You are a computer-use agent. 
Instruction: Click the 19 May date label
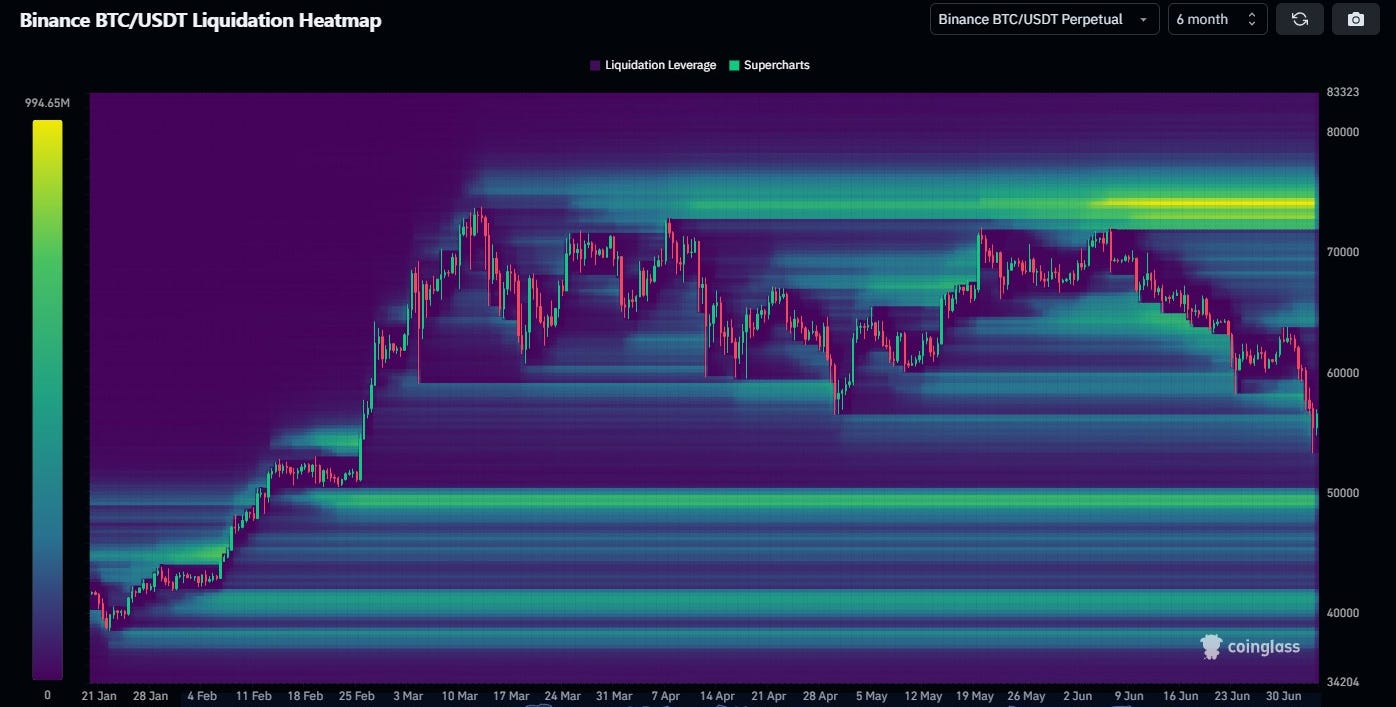pyautogui.click(x=975, y=696)
